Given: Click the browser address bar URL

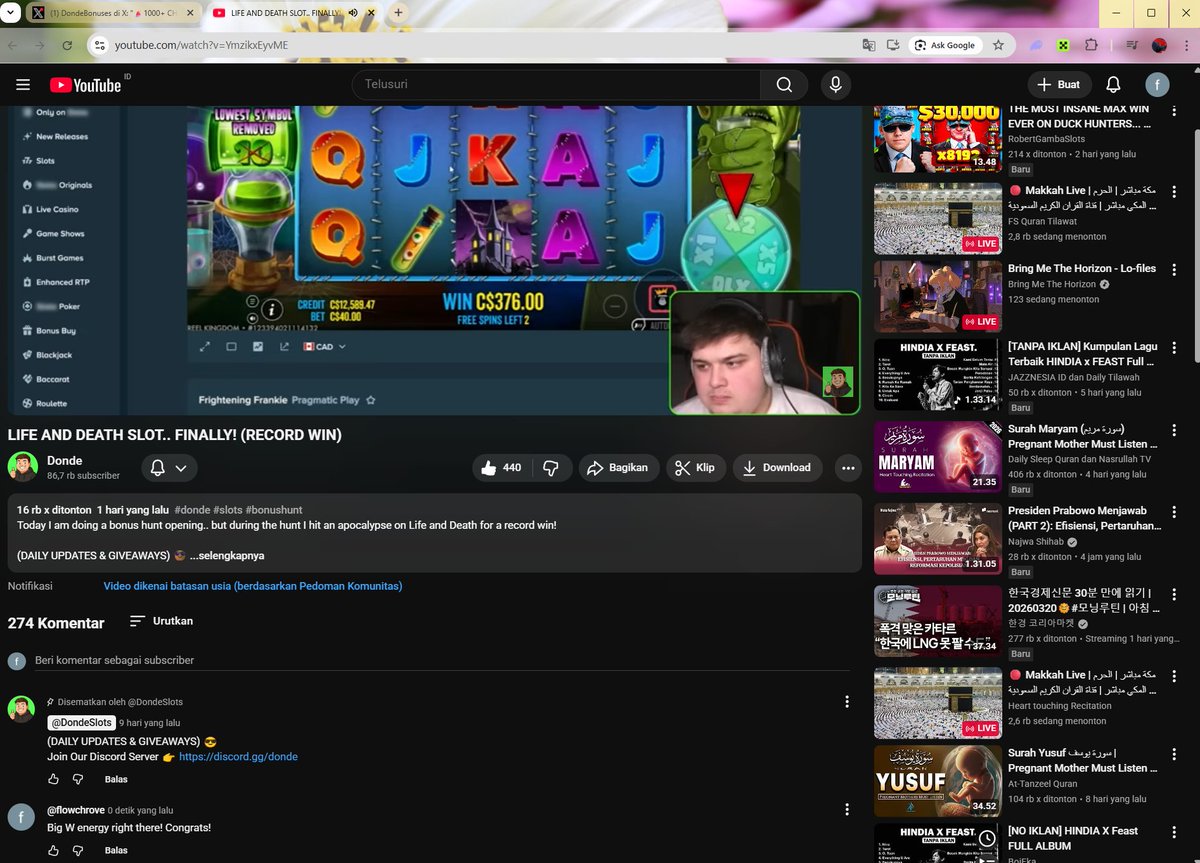Looking at the screenshot, I should point(201,45).
